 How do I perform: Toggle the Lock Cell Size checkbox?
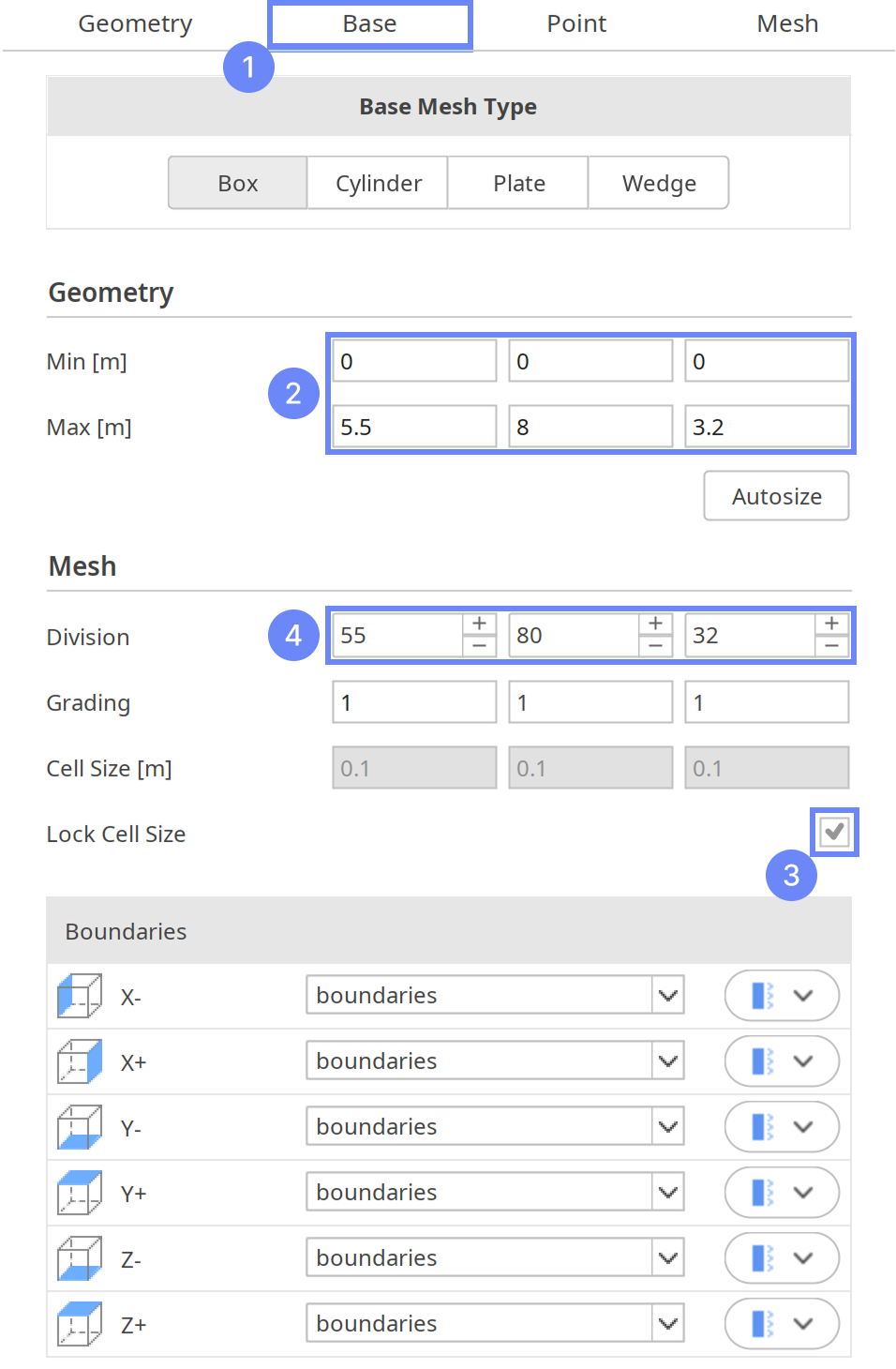pyautogui.click(x=834, y=832)
